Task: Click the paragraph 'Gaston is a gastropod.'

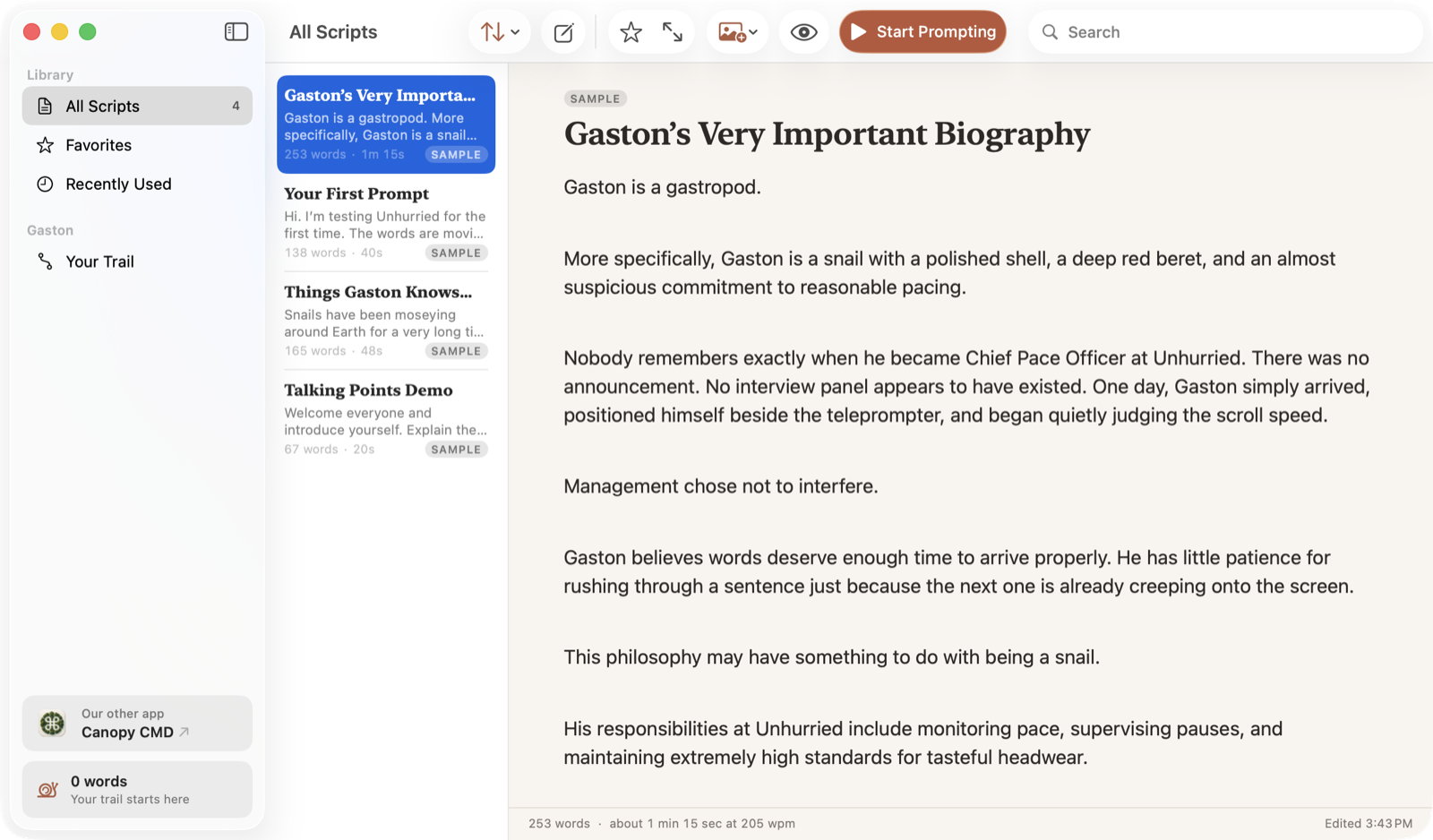Action: pos(662,187)
